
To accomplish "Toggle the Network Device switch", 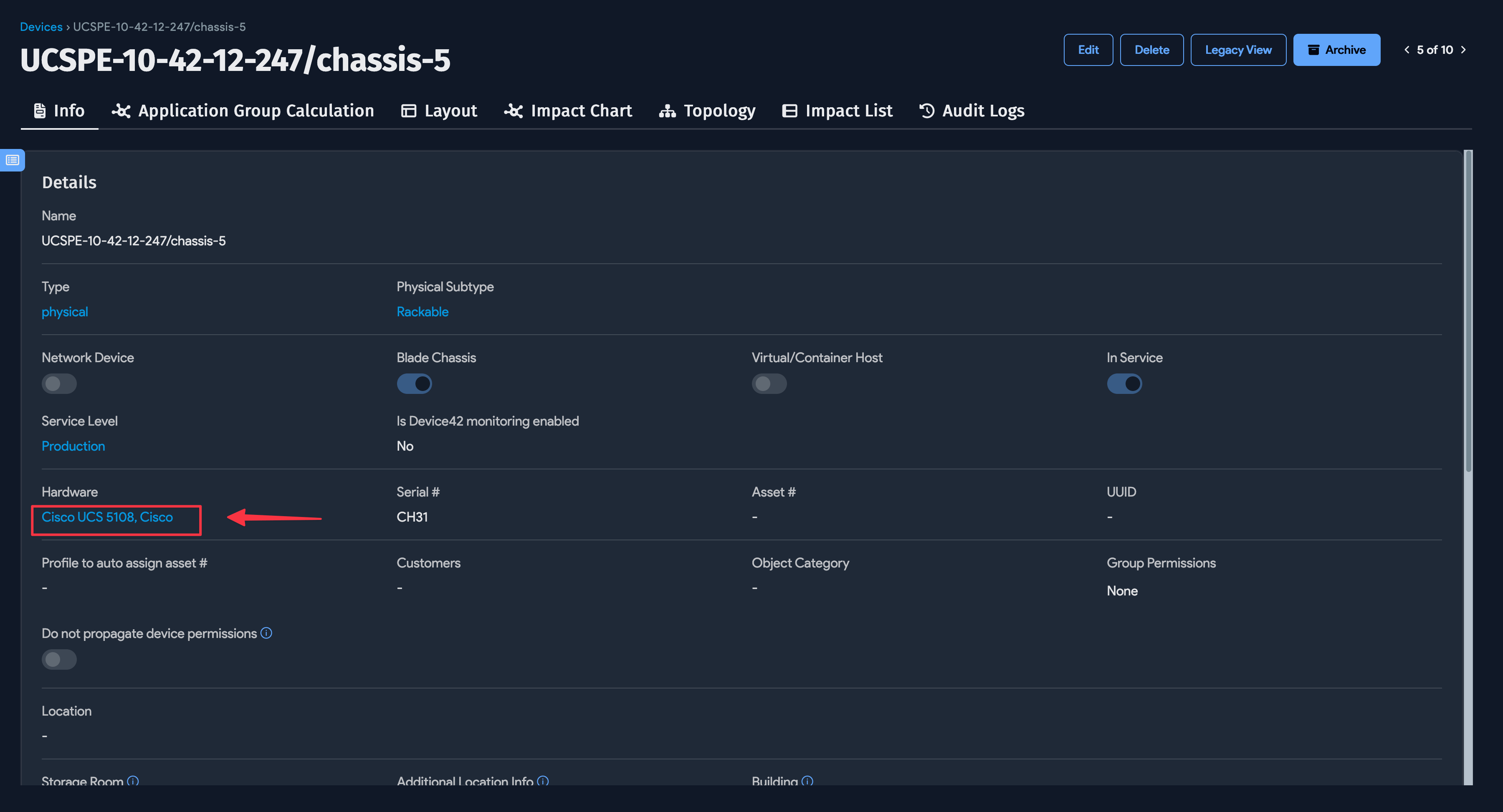I will pos(59,383).
